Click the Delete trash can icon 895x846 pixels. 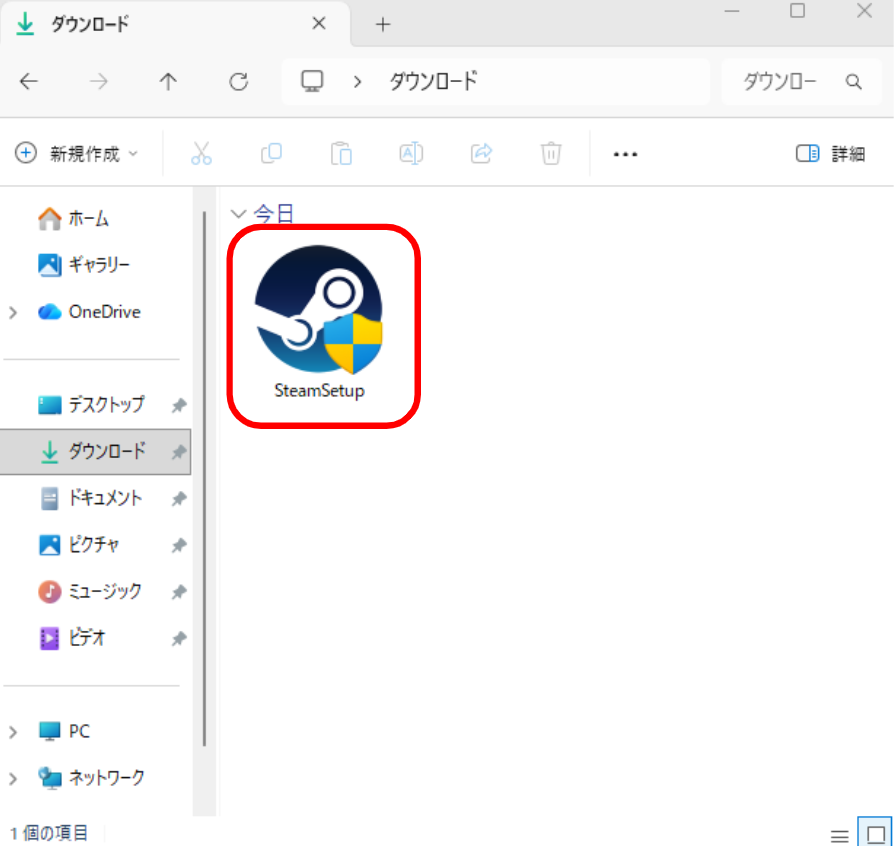pyautogui.click(x=551, y=154)
